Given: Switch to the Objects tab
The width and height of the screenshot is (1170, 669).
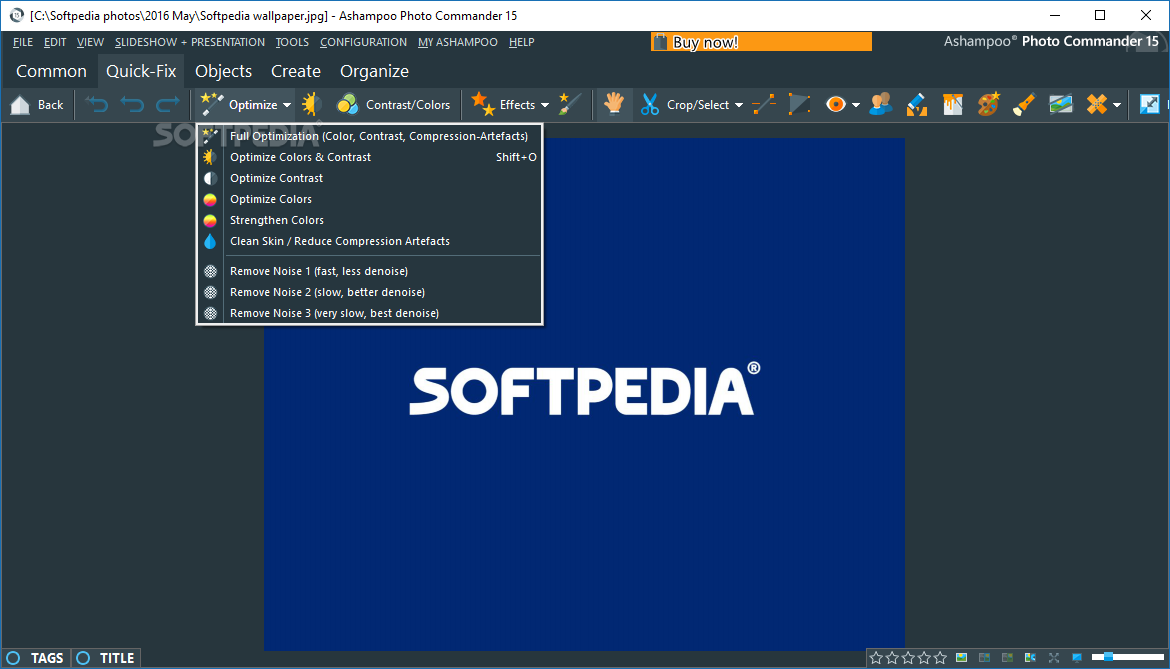Looking at the screenshot, I should tap(223, 71).
